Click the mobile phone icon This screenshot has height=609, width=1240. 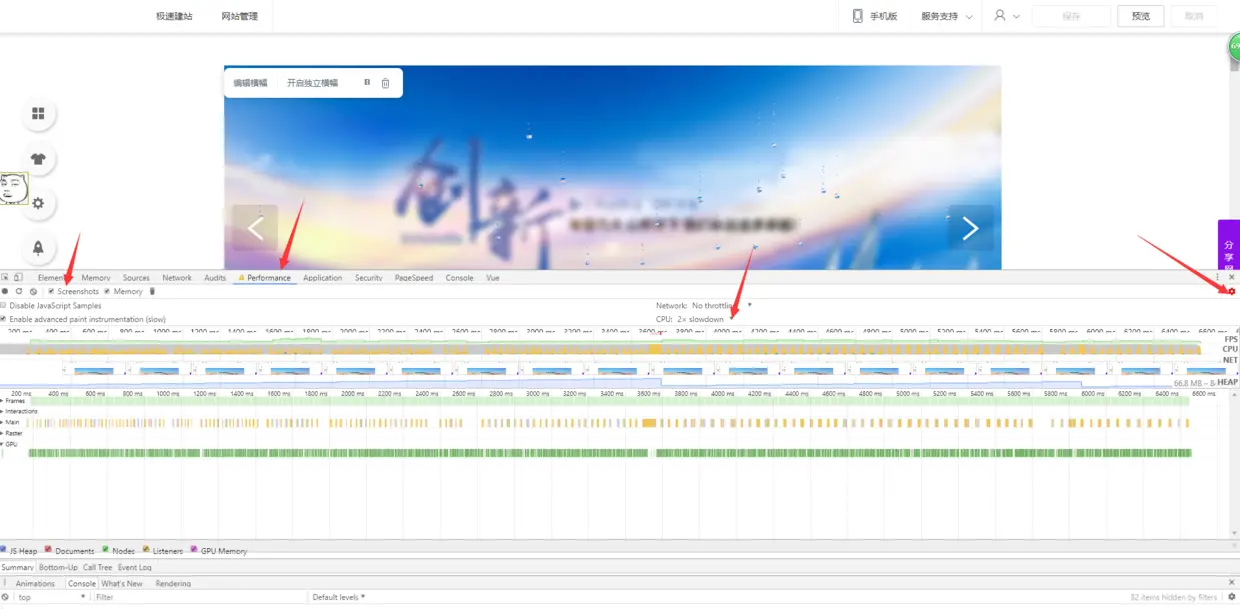[x=857, y=16]
